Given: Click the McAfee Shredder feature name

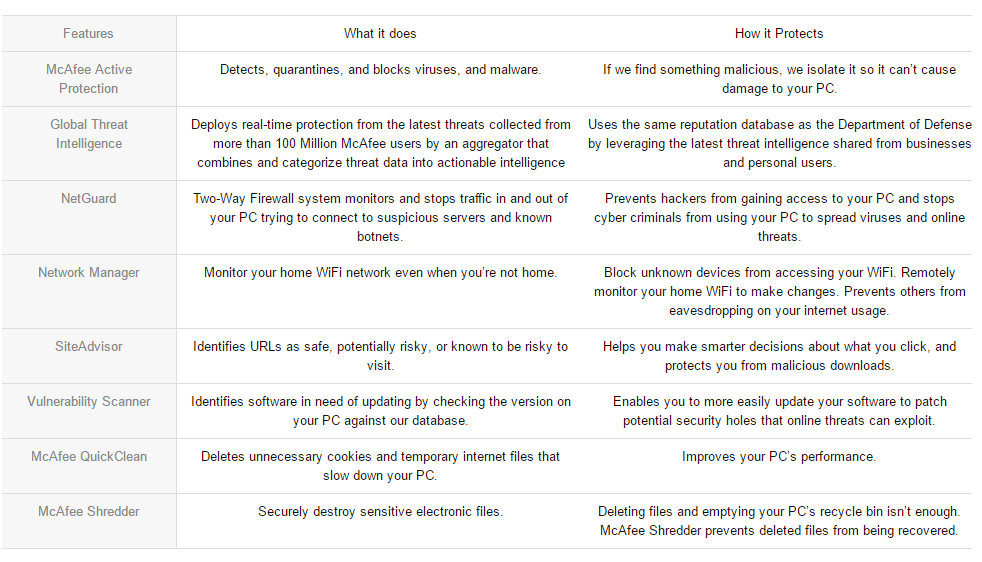Looking at the screenshot, I should 89,512.
